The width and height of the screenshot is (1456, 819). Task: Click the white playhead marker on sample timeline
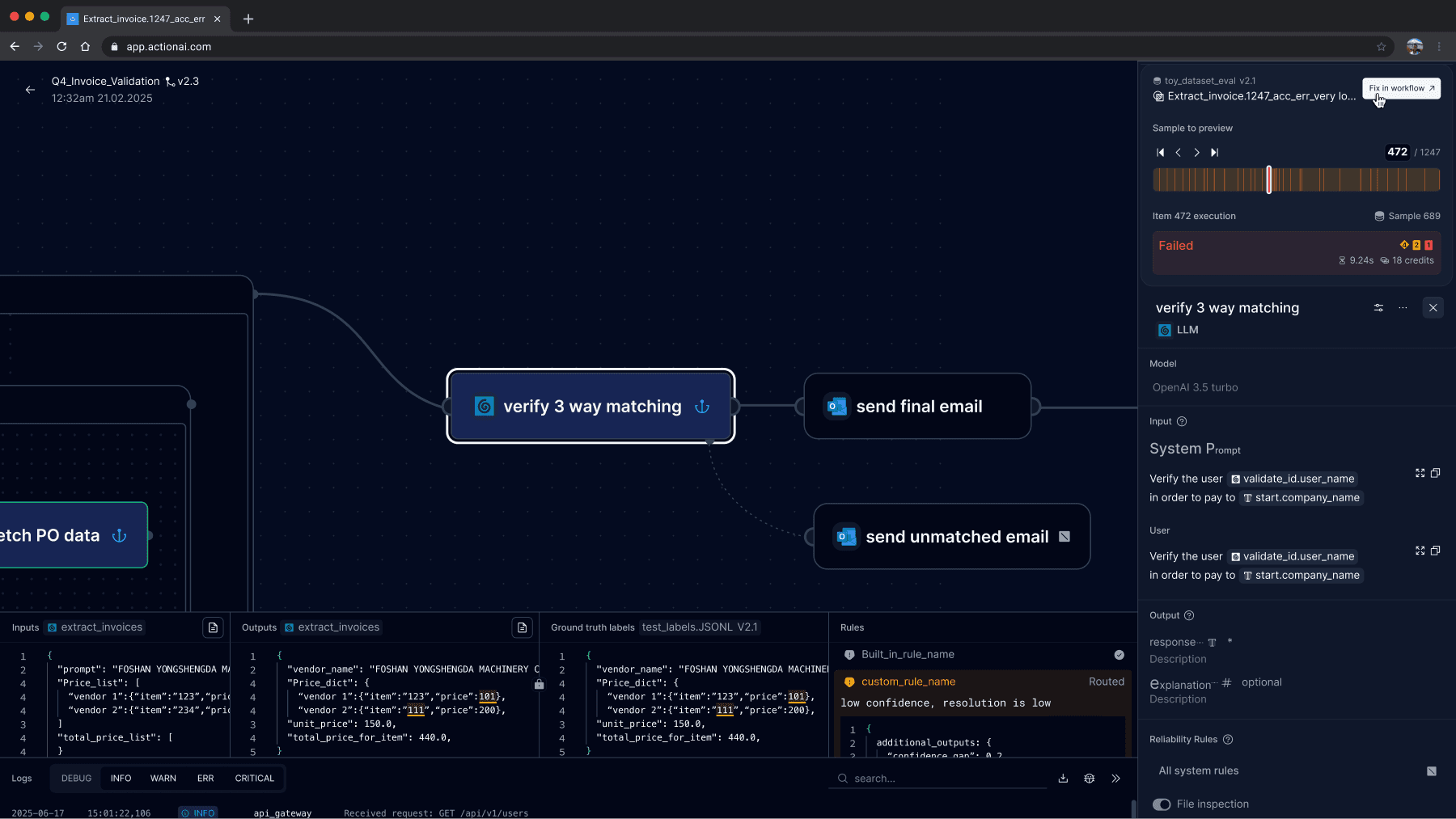tap(1268, 179)
